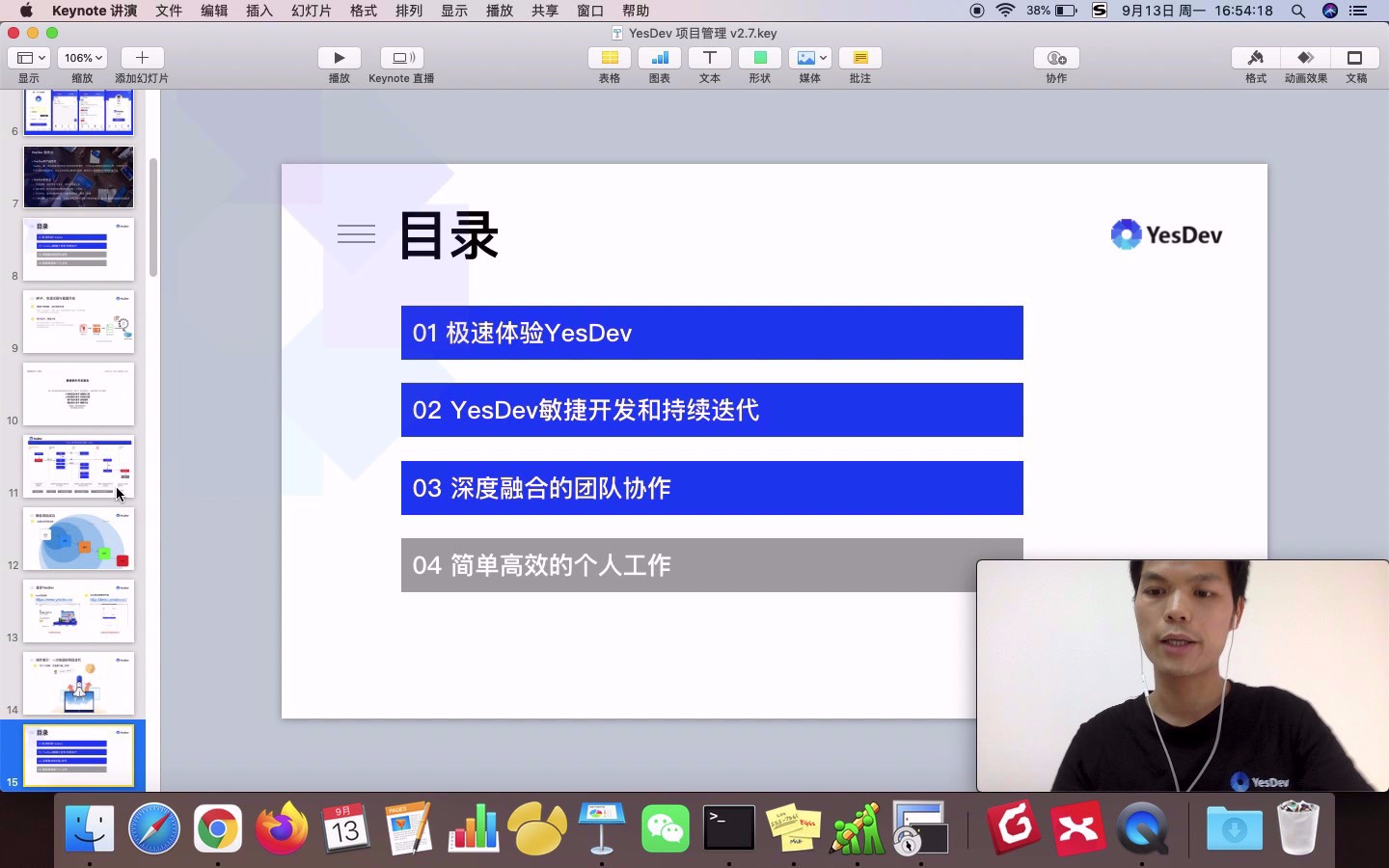Open Stickies from the Dock
The image size is (1389, 868).
pos(794,827)
